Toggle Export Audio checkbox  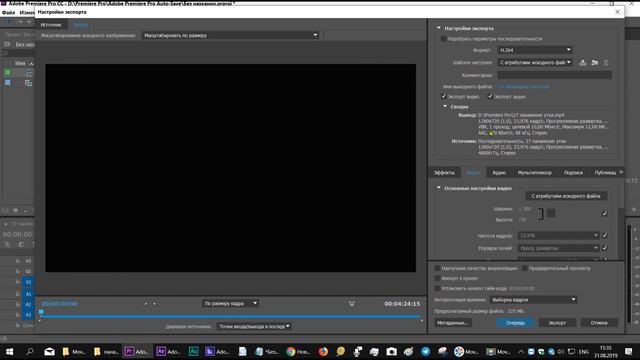pyautogui.click(x=490, y=96)
